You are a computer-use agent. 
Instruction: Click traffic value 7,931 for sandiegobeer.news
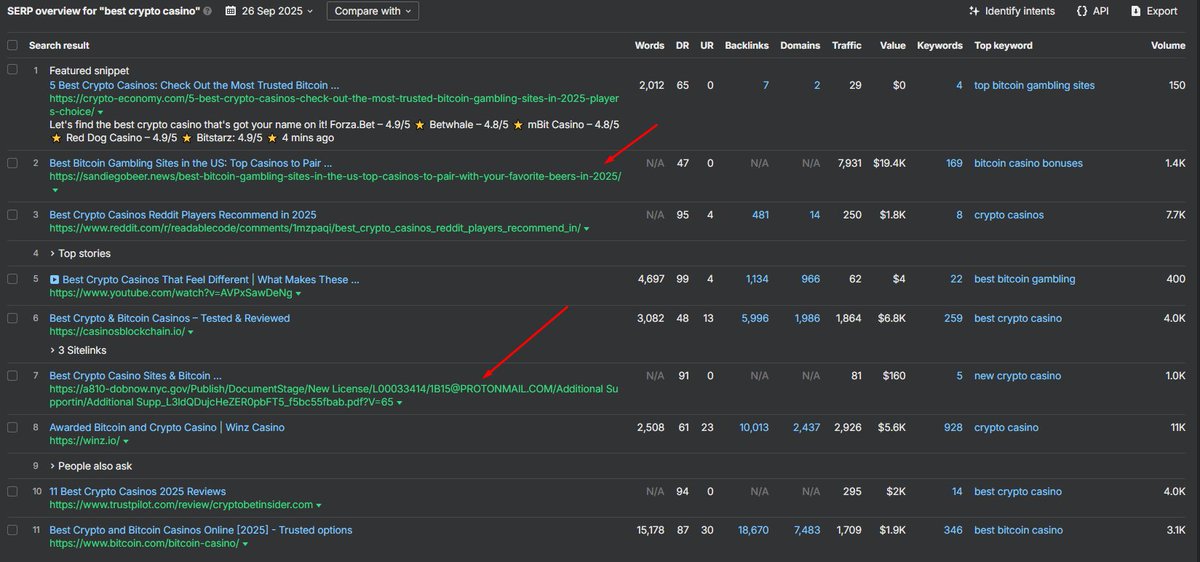848,163
